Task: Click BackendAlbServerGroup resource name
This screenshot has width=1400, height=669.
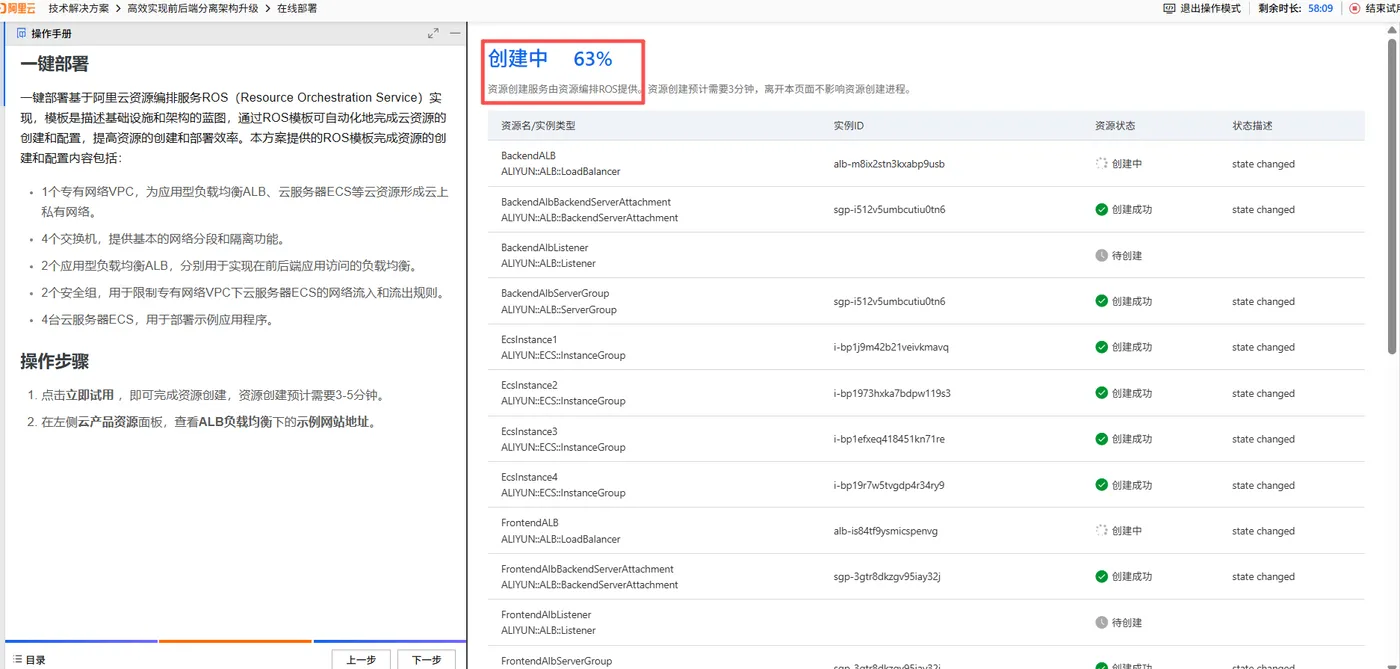Action: click(555, 293)
